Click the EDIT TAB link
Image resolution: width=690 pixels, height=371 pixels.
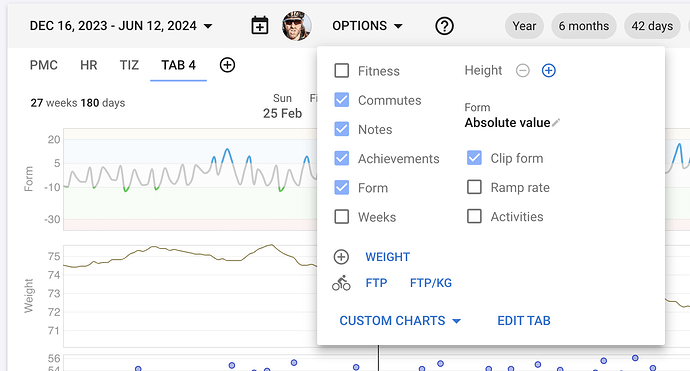point(524,321)
